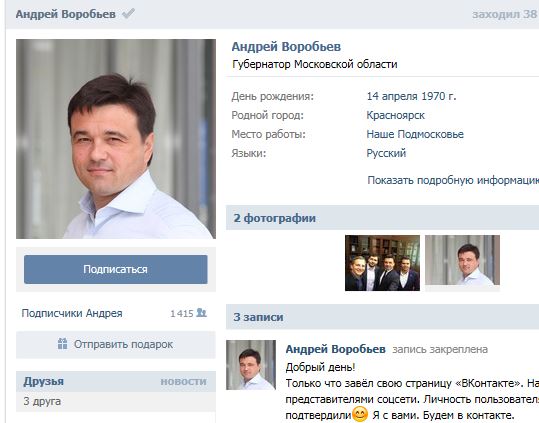
Task: Click the Русский language link
Action: (386, 153)
